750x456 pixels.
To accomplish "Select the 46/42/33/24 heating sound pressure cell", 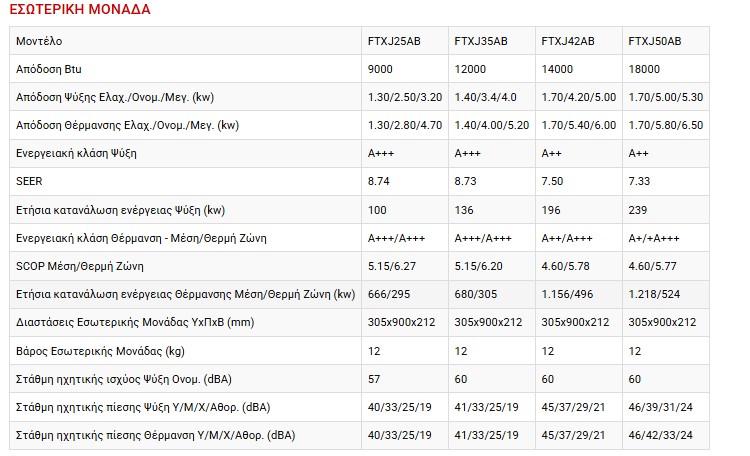I will click(660, 436).
